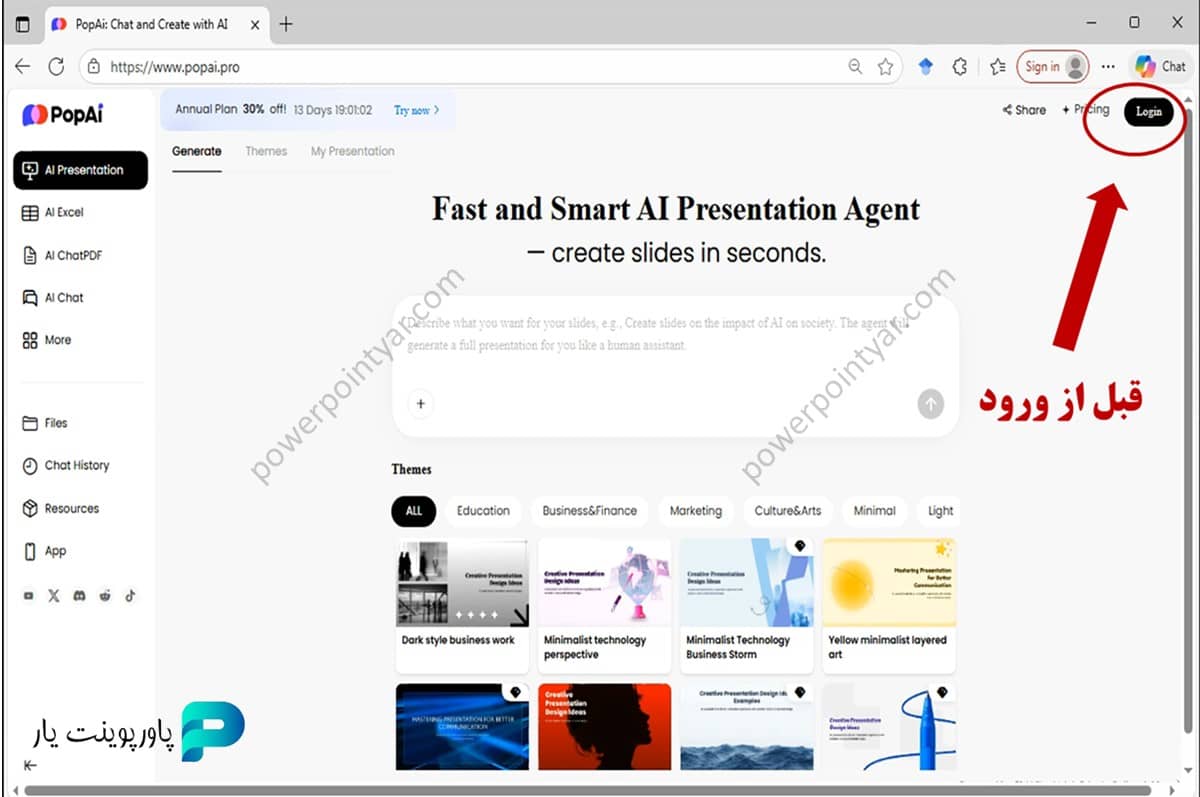Viewport: 1200px width, 797px height.
Task: Open Chat History
Action: tap(76, 465)
